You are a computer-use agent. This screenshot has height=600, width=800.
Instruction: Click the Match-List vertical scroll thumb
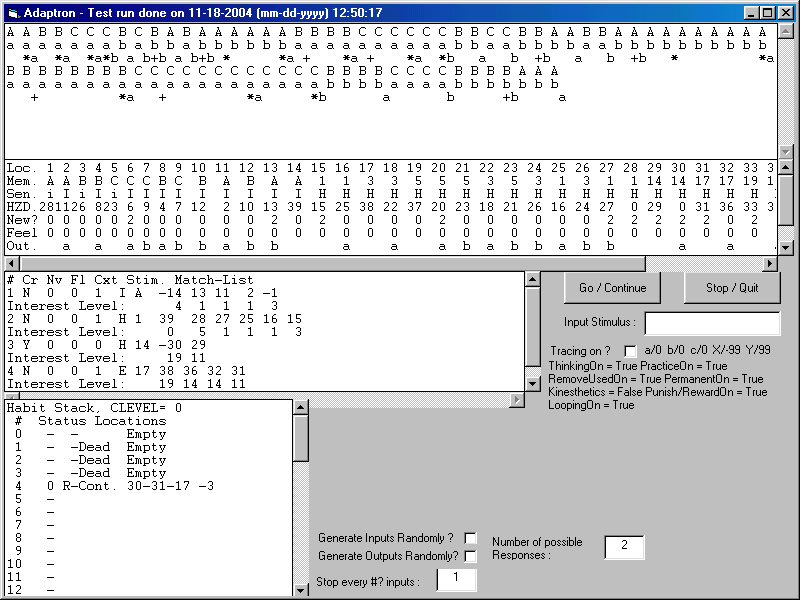[533, 327]
